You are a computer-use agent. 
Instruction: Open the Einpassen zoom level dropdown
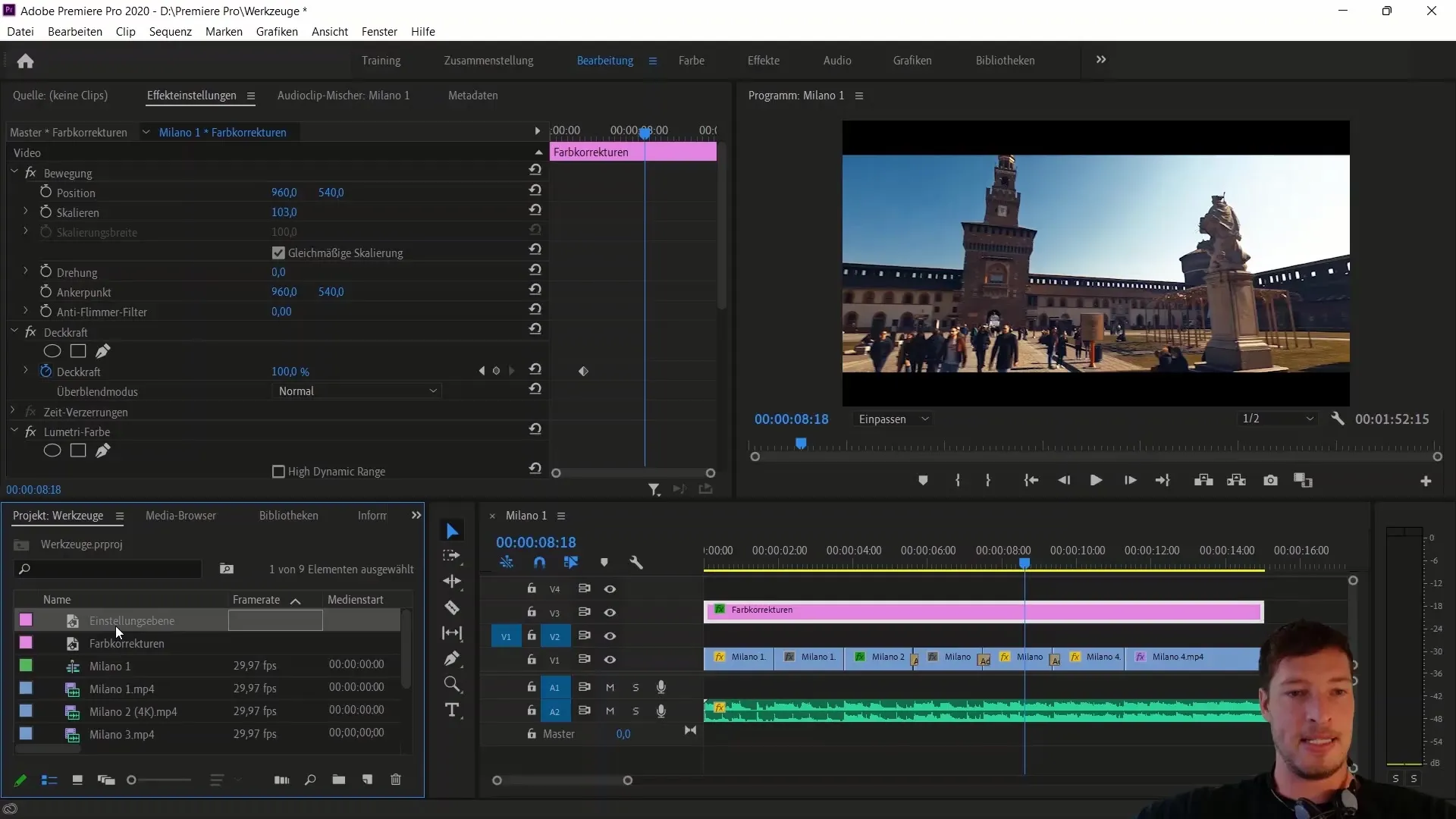click(893, 419)
